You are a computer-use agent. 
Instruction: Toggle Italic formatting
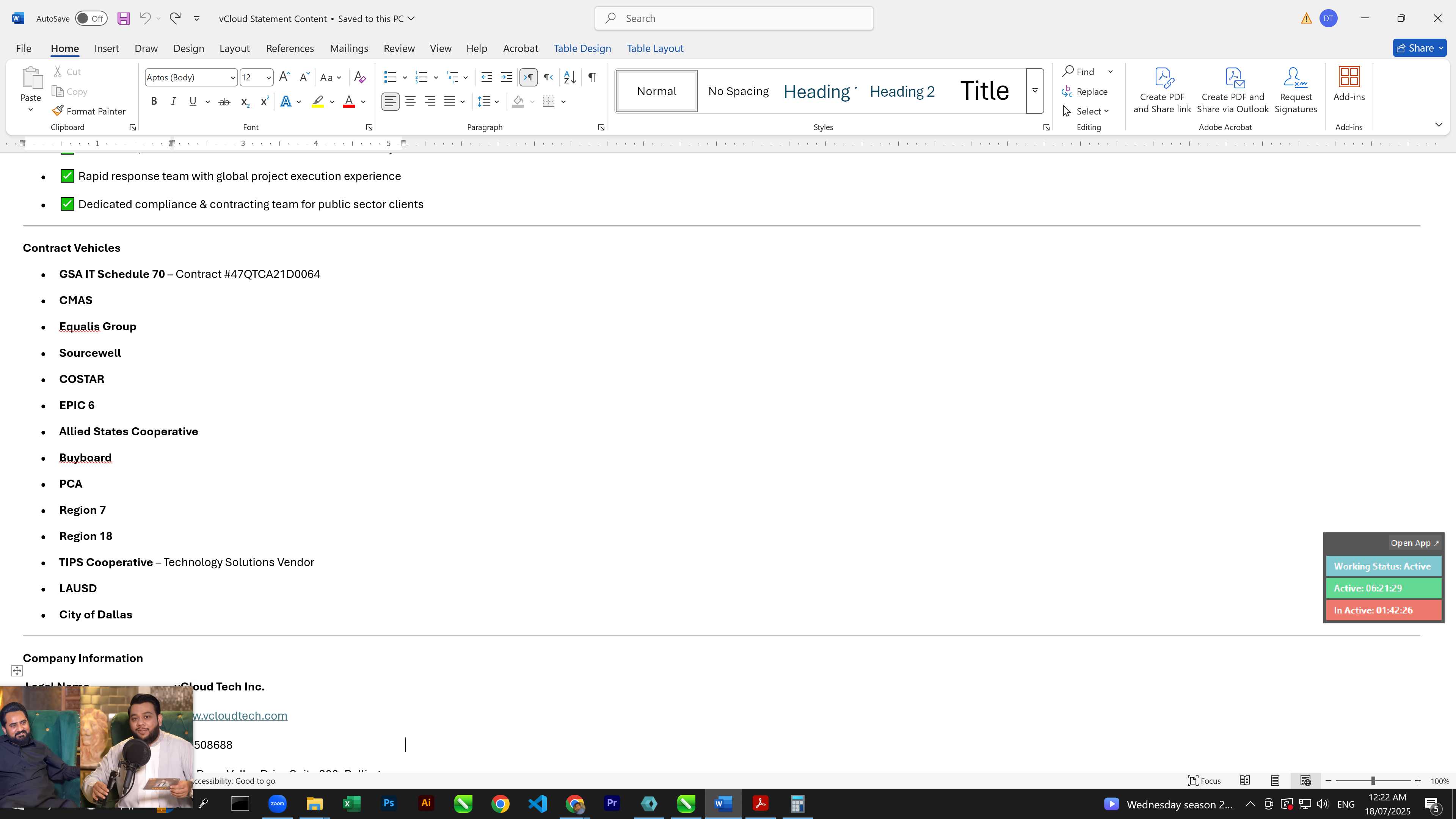(174, 102)
